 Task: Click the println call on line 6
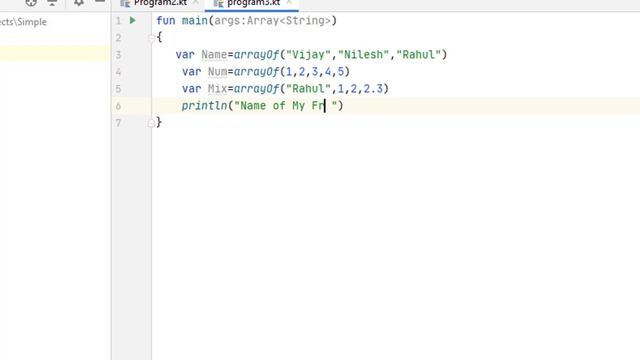point(204,106)
